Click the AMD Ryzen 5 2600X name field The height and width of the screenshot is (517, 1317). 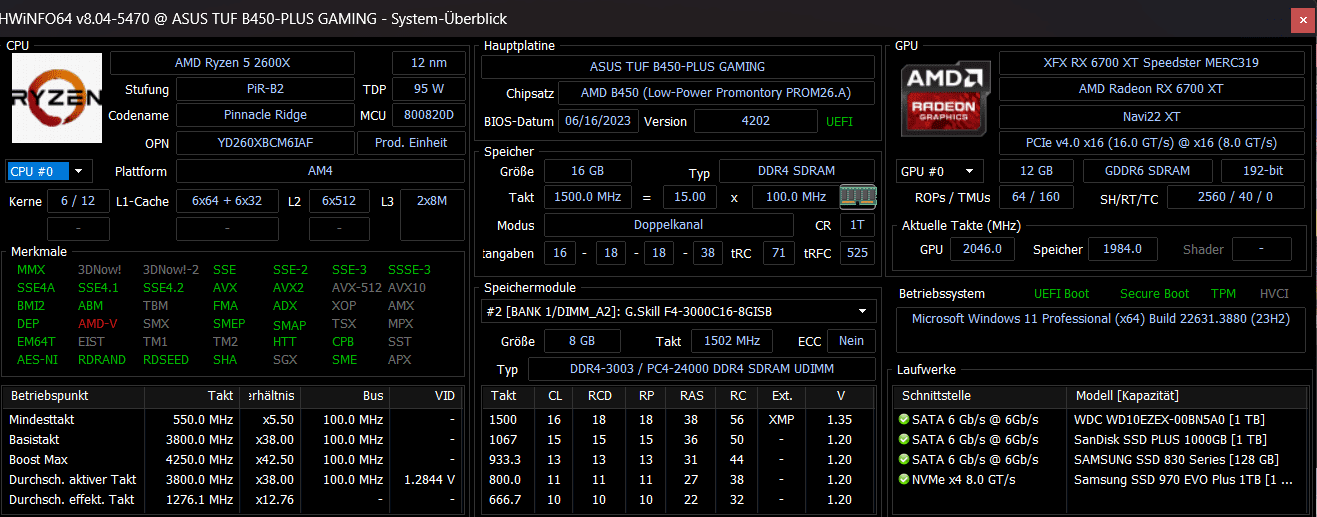click(232, 63)
